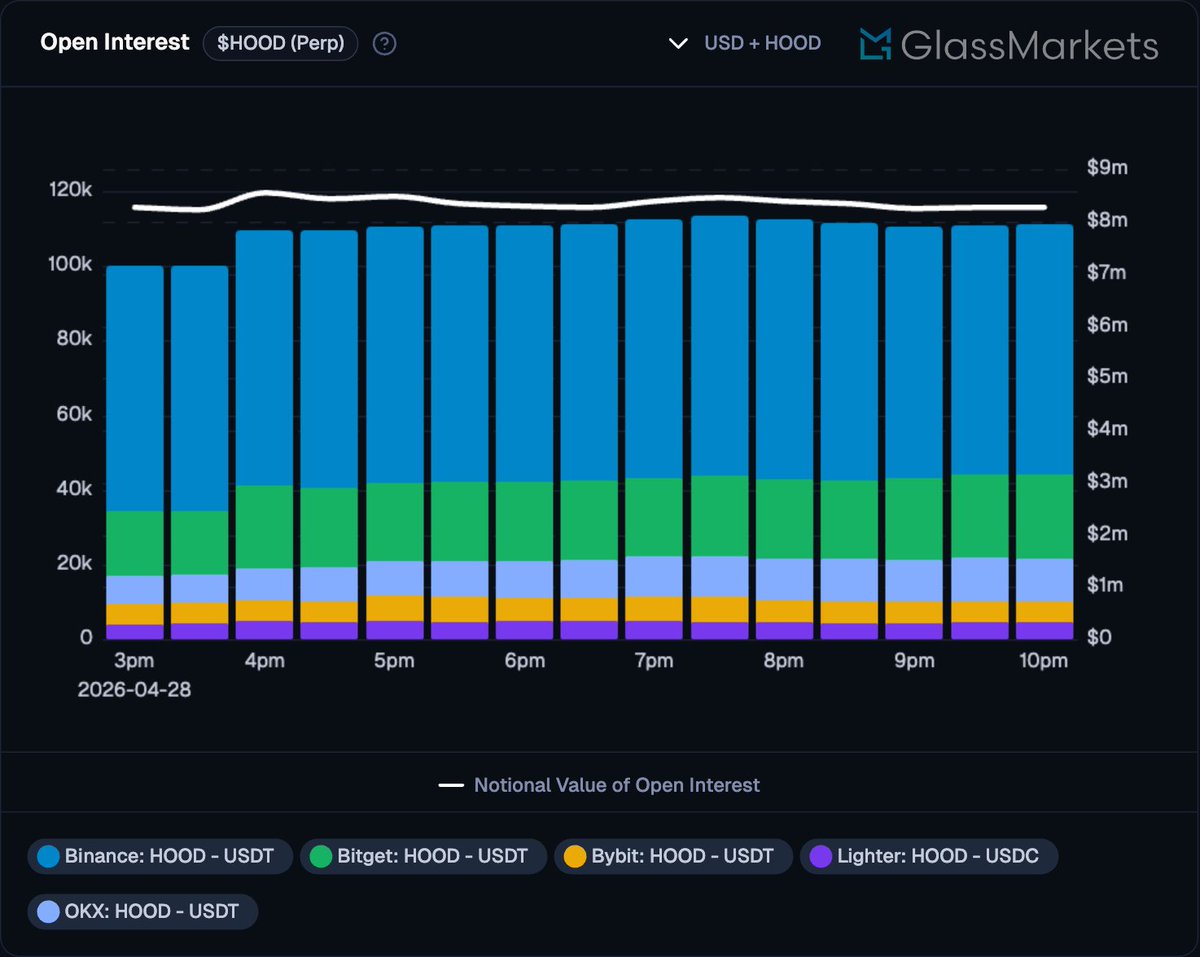1200x957 pixels.
Task: Toggle Bitget: HOOD - USDT legend series
Action: 423,856
